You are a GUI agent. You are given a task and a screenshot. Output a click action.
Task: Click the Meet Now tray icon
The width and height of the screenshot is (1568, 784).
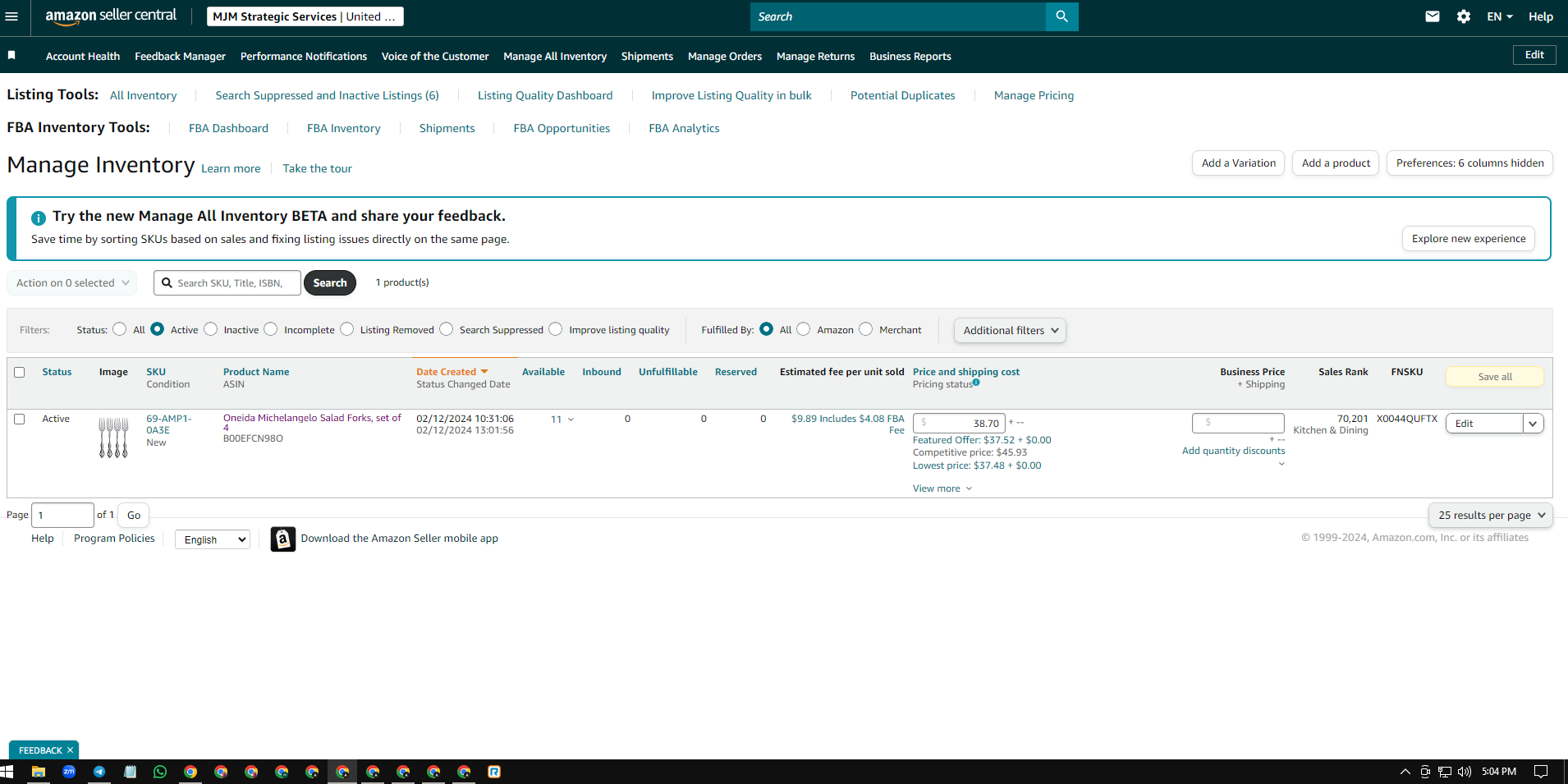click(x=1425, y=772)
